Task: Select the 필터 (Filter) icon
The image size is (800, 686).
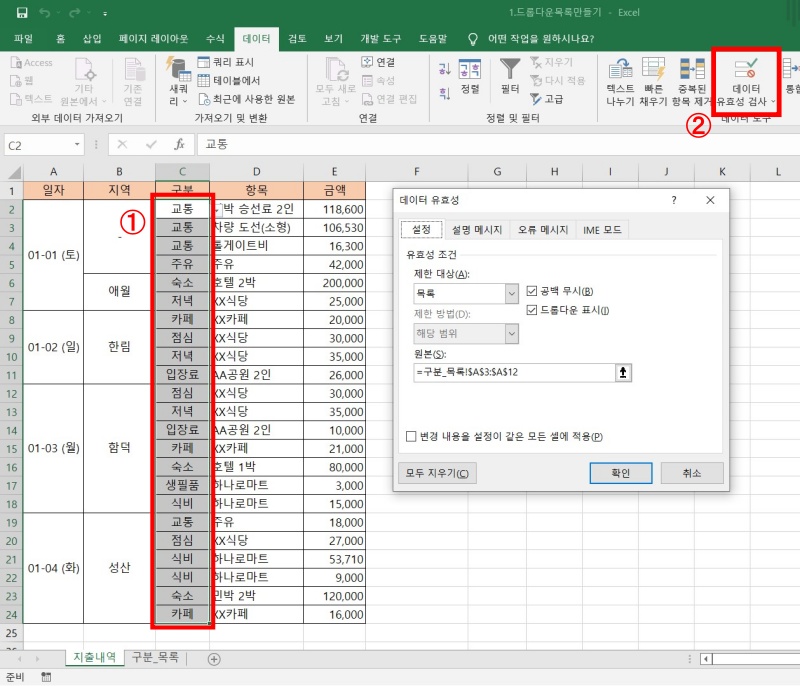Action: (509, 76)
